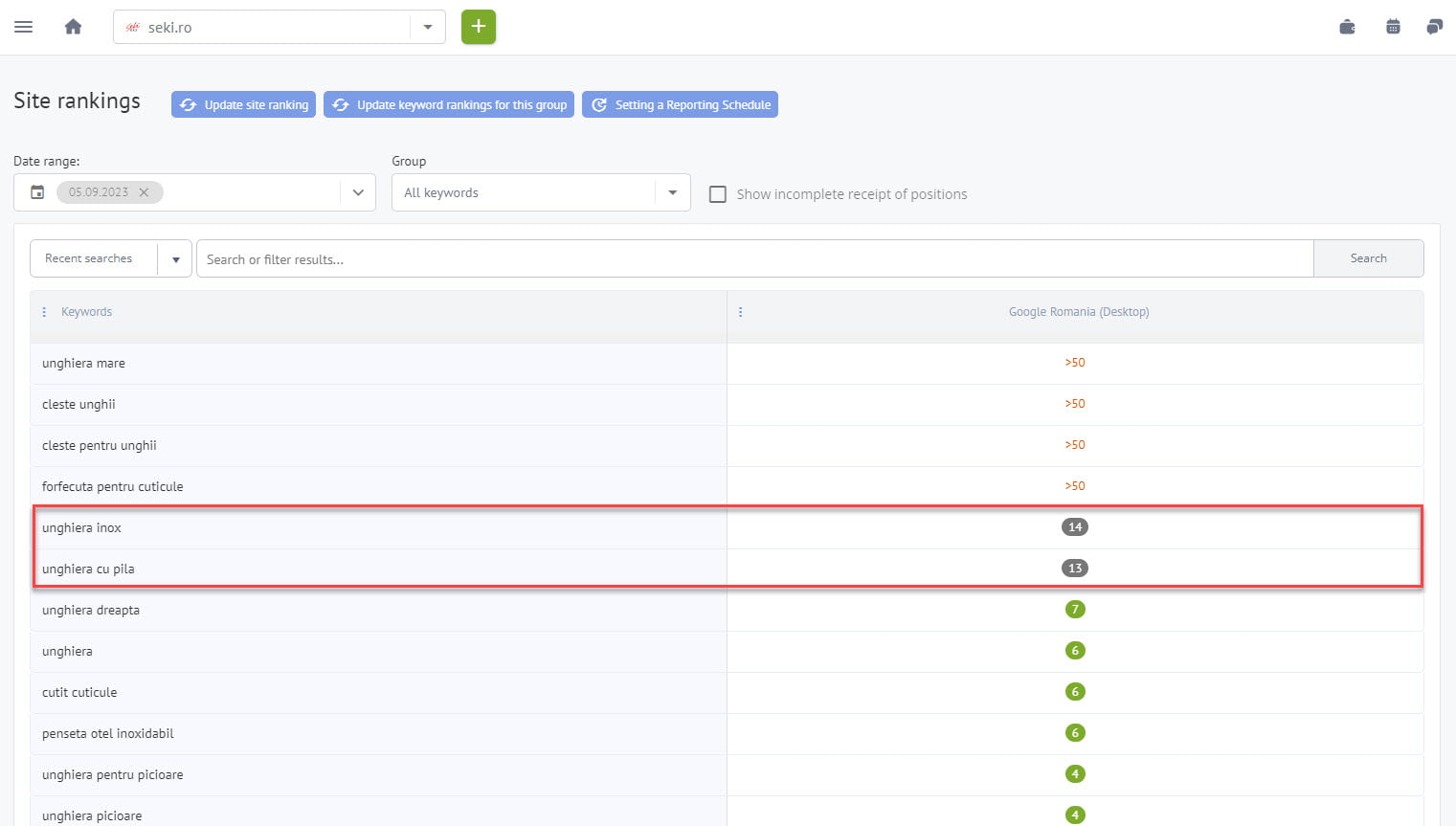Enable Show incomplete receipt of positions

[x=717, y=194]
